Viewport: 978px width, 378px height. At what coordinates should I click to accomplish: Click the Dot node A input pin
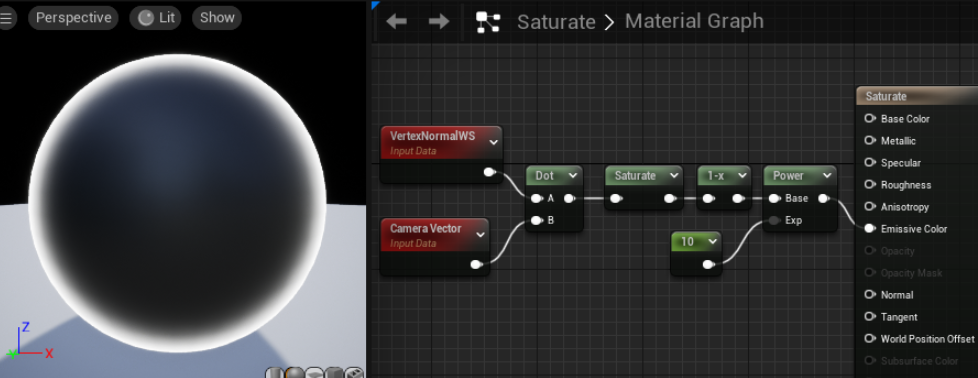[536, 198]
